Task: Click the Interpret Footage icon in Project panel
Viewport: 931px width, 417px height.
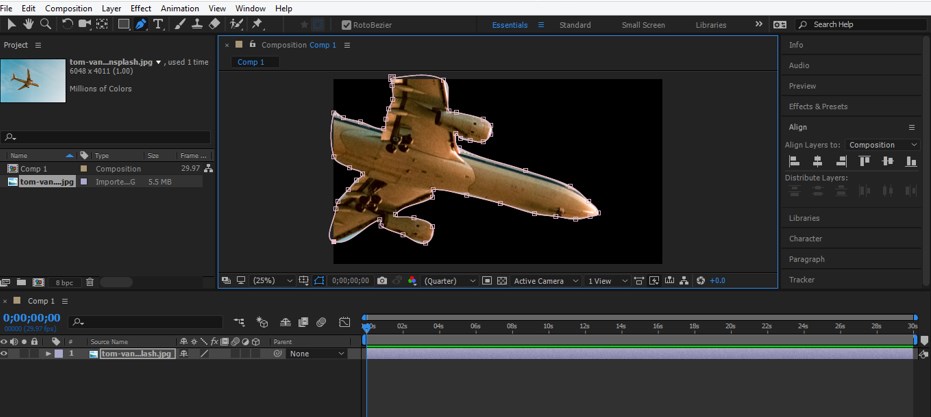Action: pos(5,282)
